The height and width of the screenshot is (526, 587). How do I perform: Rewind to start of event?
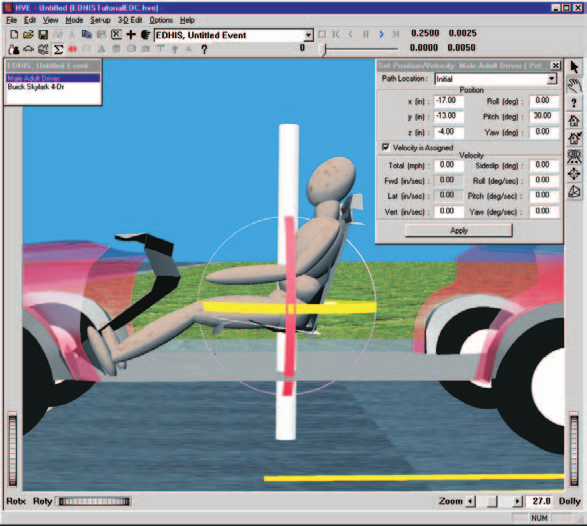[x=336, y=34]
